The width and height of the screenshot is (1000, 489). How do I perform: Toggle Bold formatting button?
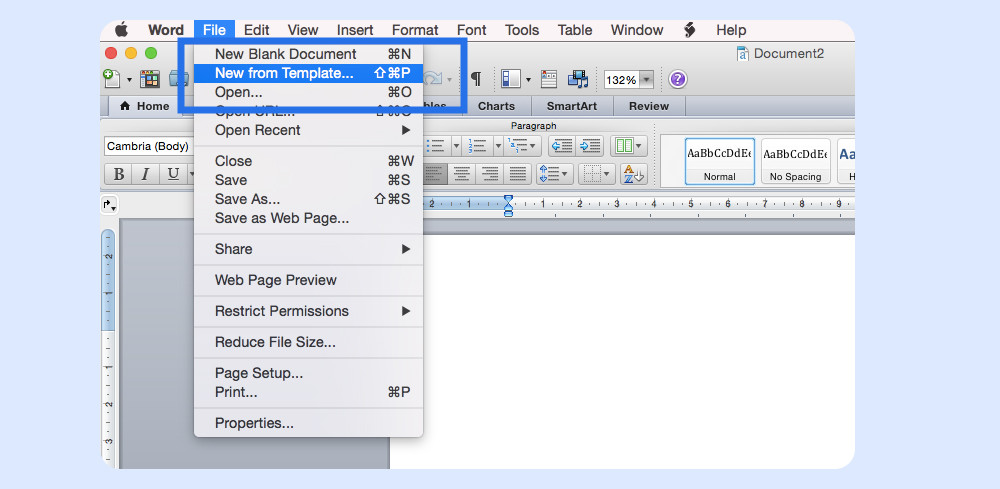(119, 174)
